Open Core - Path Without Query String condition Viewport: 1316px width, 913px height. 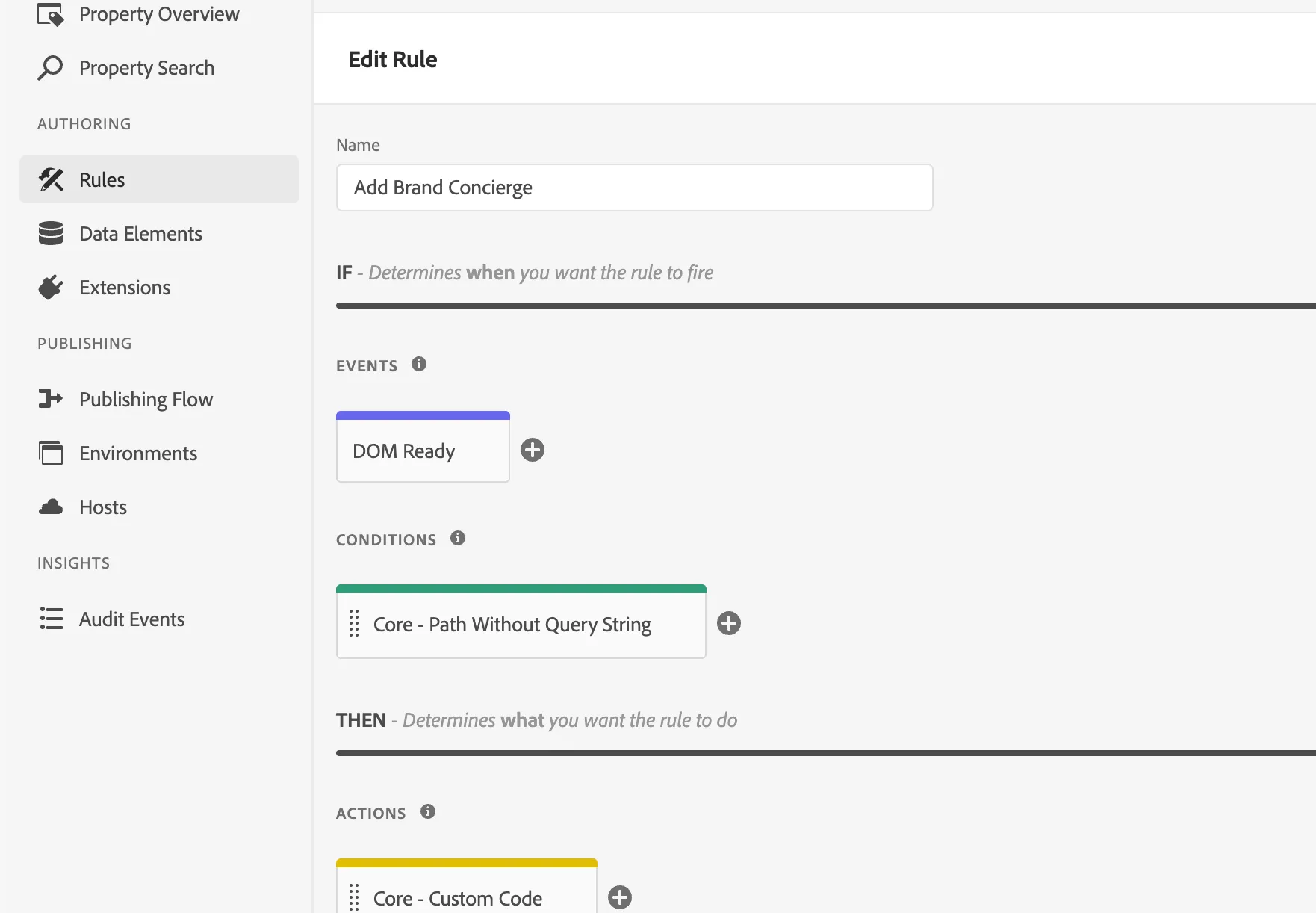[x=521, y=622]
